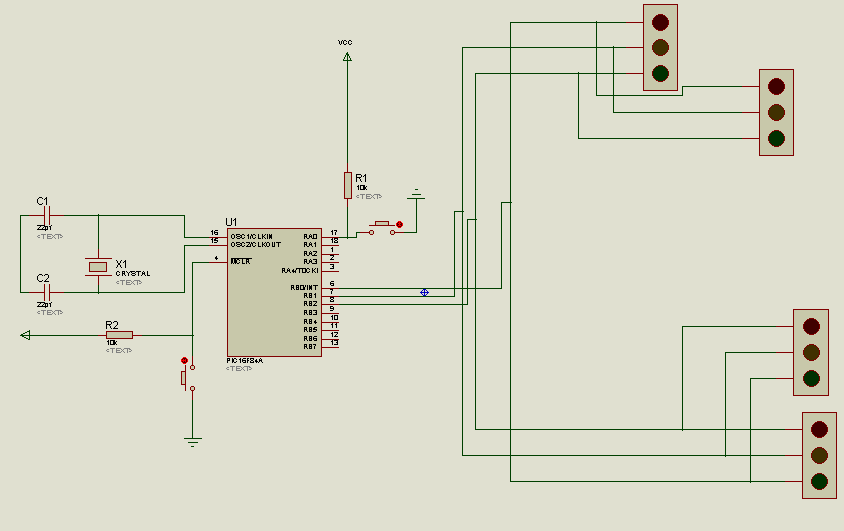Click the green lamp of the lowest traffic light
This screenshot has height=531, width=844.
coord(819,481)
